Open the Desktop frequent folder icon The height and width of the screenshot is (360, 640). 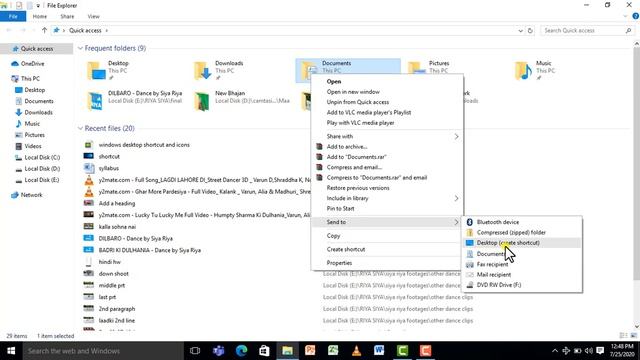point(96,71)
